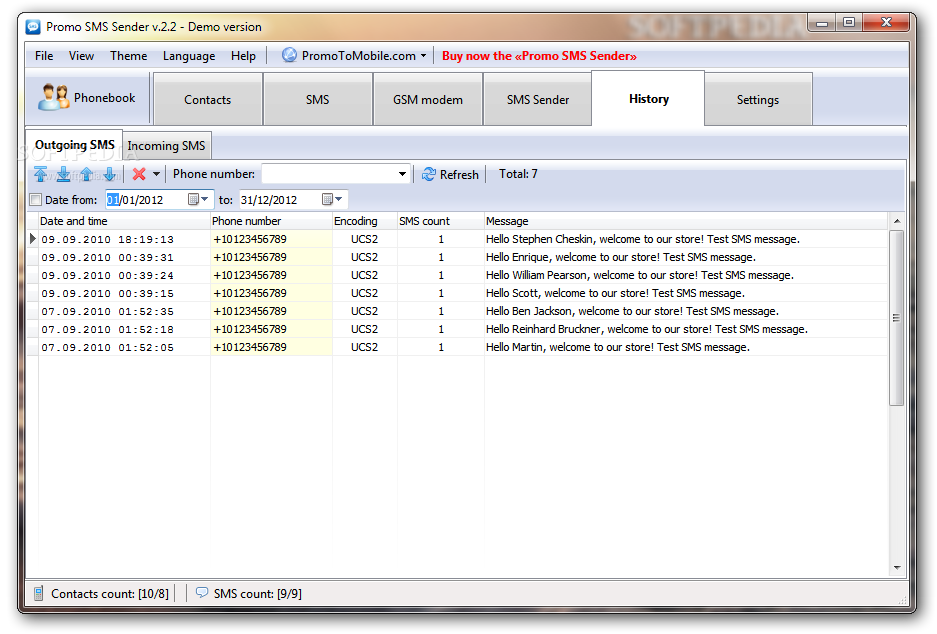Jump to the first record arrow icon
Viewport: 937px width, 634px height.
[41, 174]
